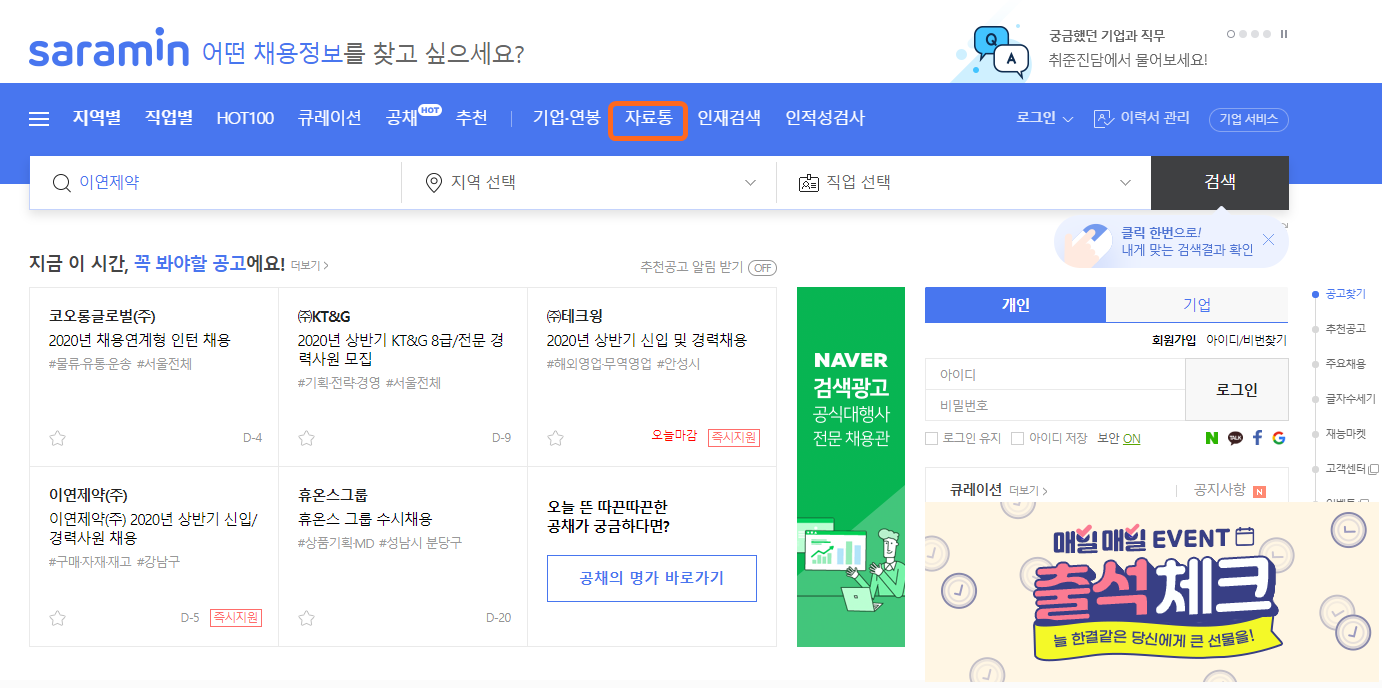Star the 이연제약 job posting
Image resolution: width=1382 pixels, height=688 pixels.
point(57,617)
